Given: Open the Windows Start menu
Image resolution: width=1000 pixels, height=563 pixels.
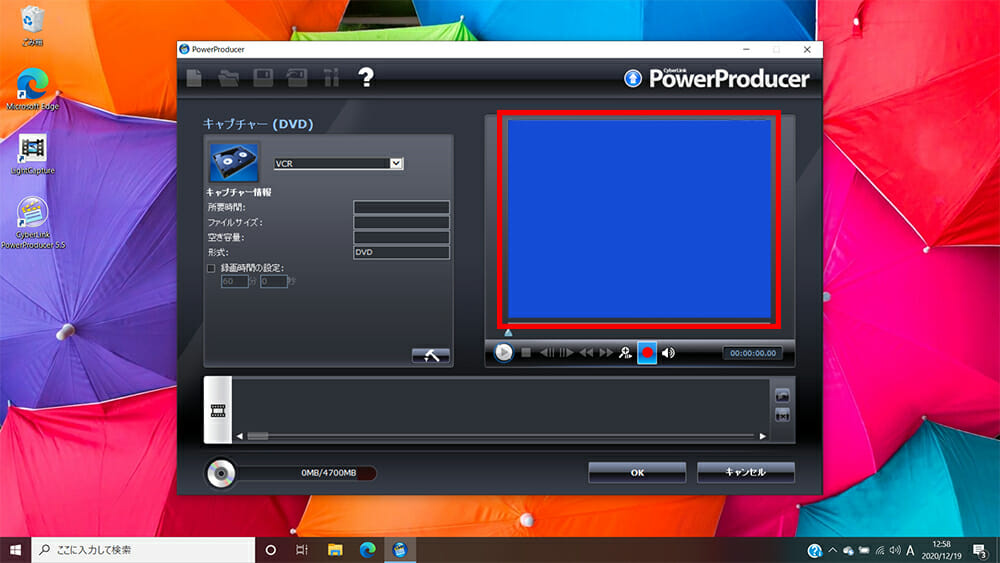Looking at the screenshot, I should [x=15, y=550].
